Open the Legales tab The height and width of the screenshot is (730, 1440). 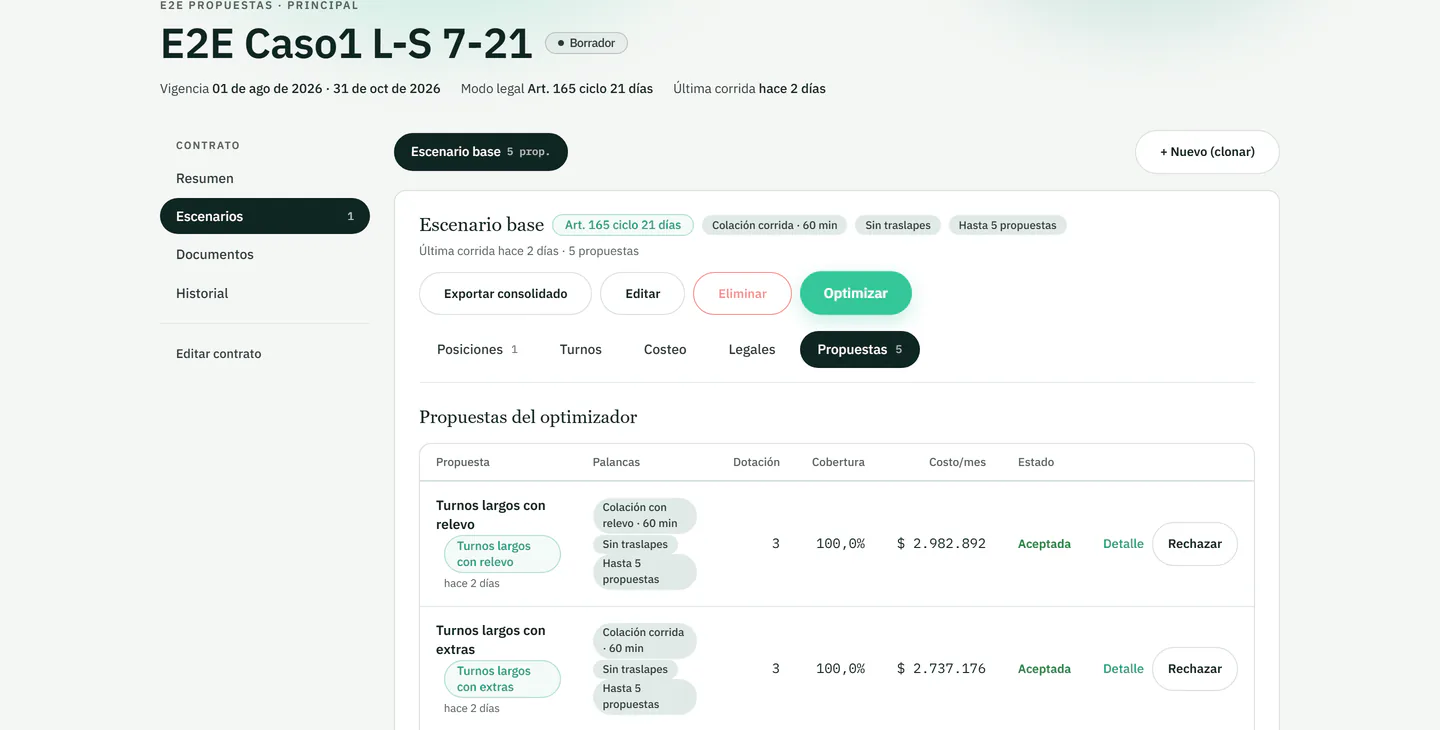click(752, 349)
